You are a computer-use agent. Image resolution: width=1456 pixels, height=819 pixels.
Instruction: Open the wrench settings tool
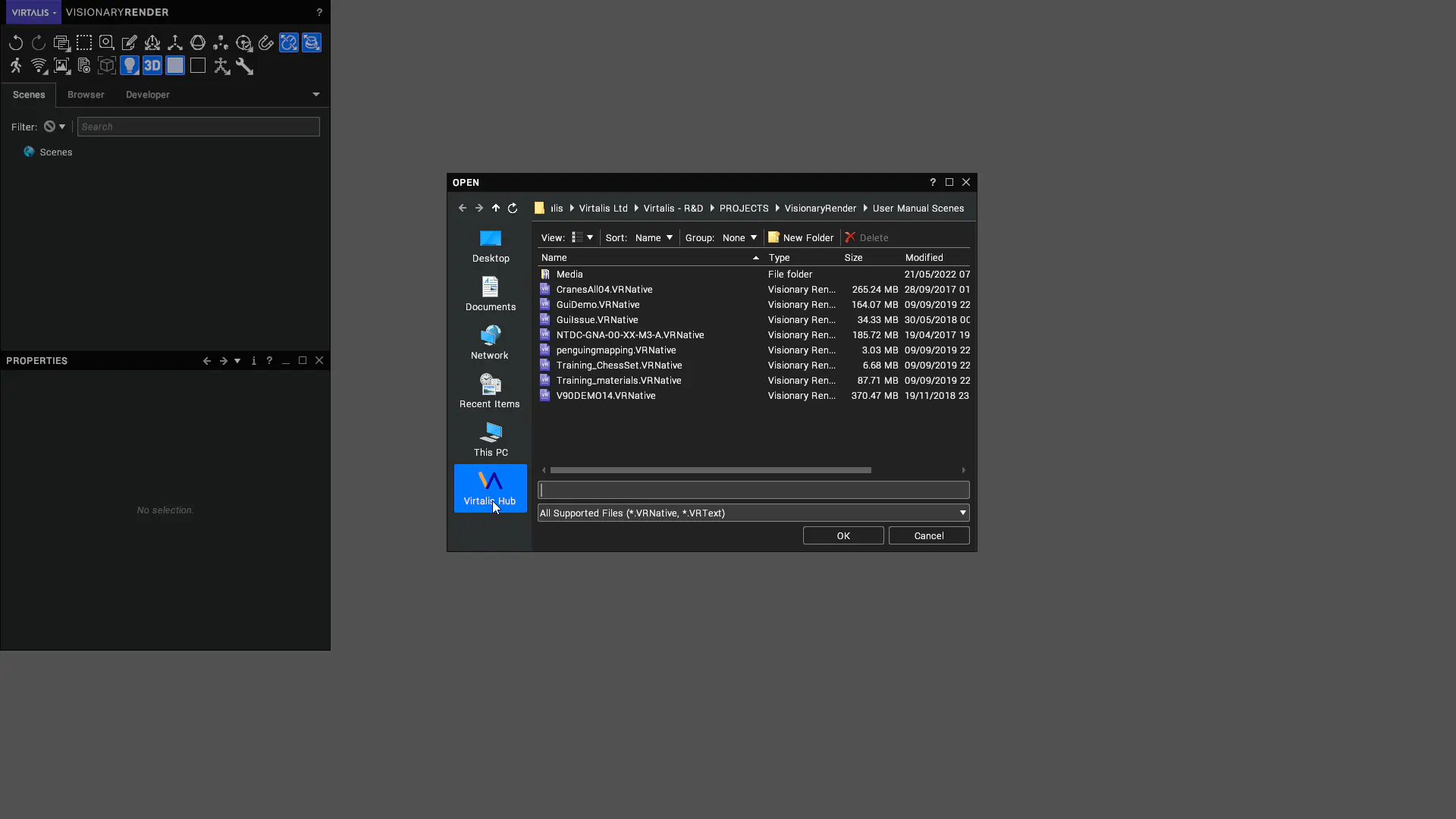244,66
